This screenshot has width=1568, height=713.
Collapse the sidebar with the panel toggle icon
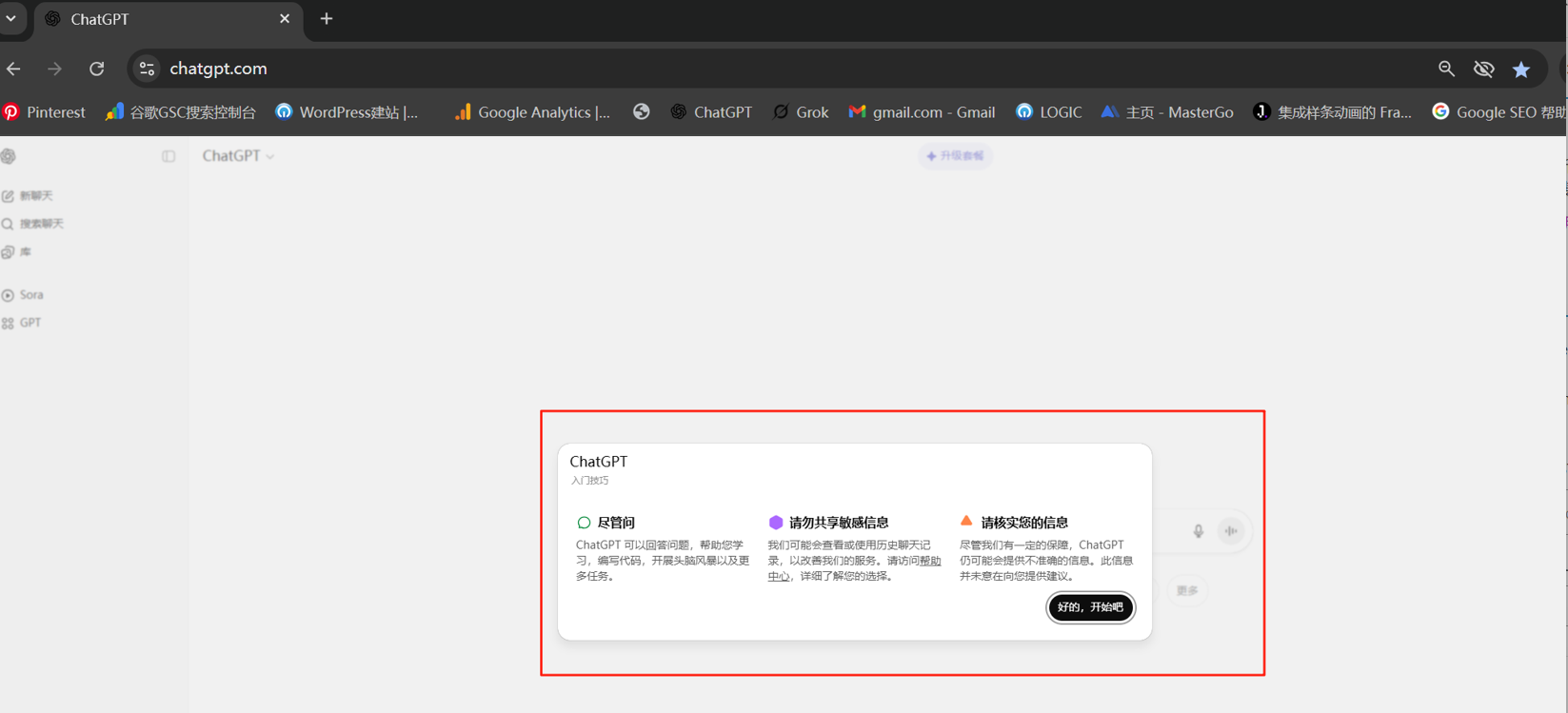point(169,156)
